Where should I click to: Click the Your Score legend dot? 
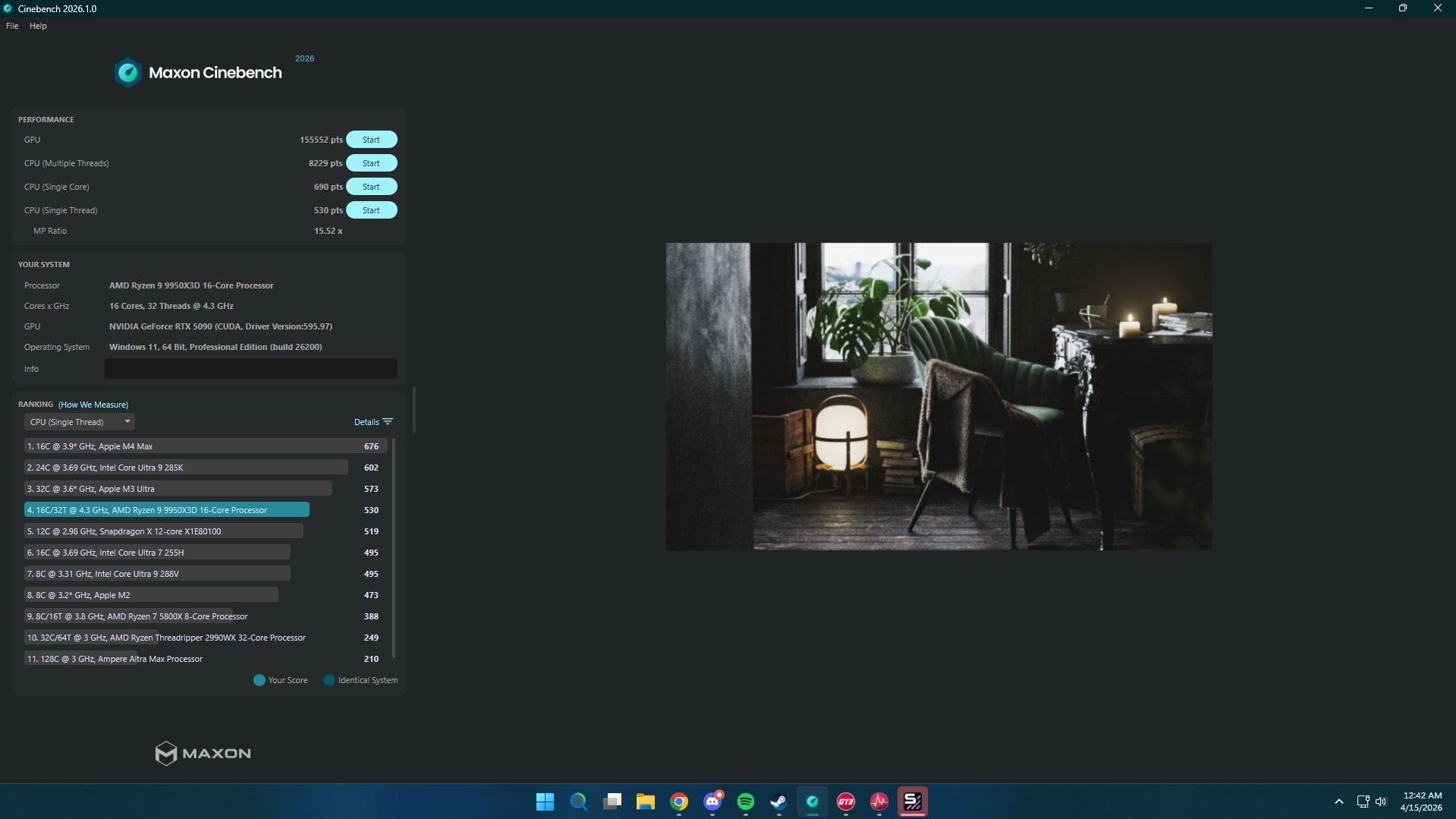point(259,680)
